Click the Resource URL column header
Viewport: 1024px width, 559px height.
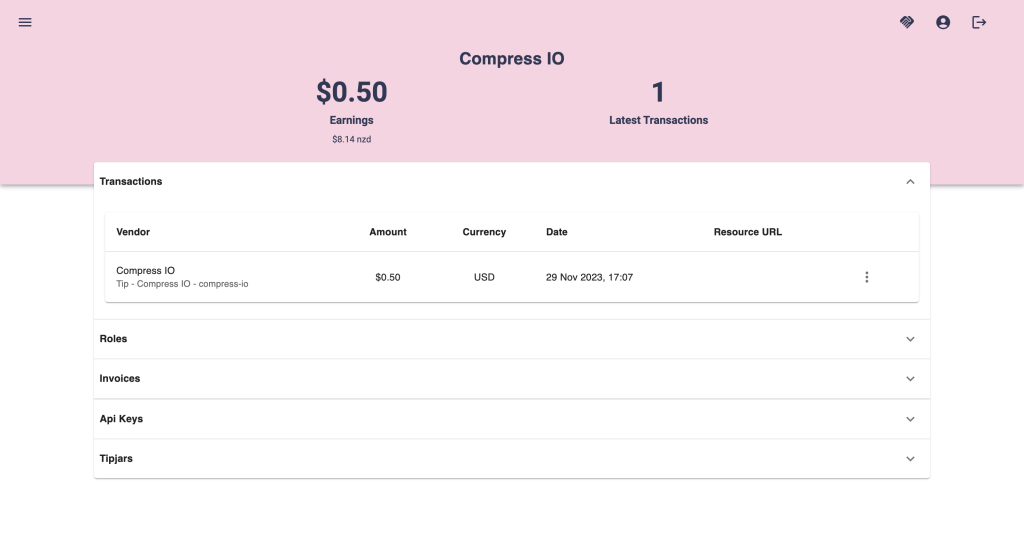747,232
